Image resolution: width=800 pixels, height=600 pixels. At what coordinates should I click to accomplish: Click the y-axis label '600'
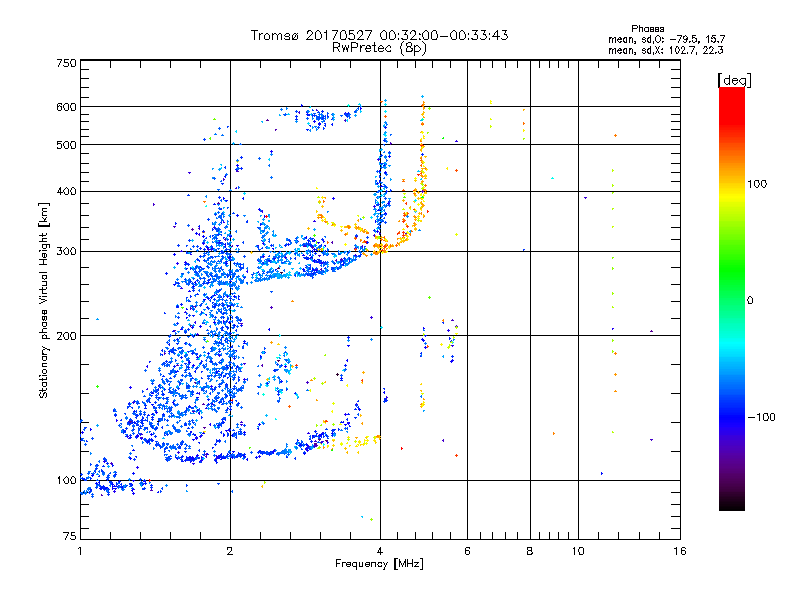(66, 107)
